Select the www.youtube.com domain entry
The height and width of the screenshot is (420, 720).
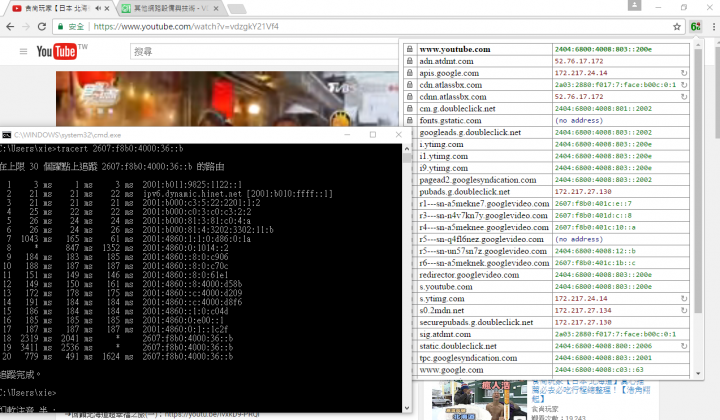point(455,49)
